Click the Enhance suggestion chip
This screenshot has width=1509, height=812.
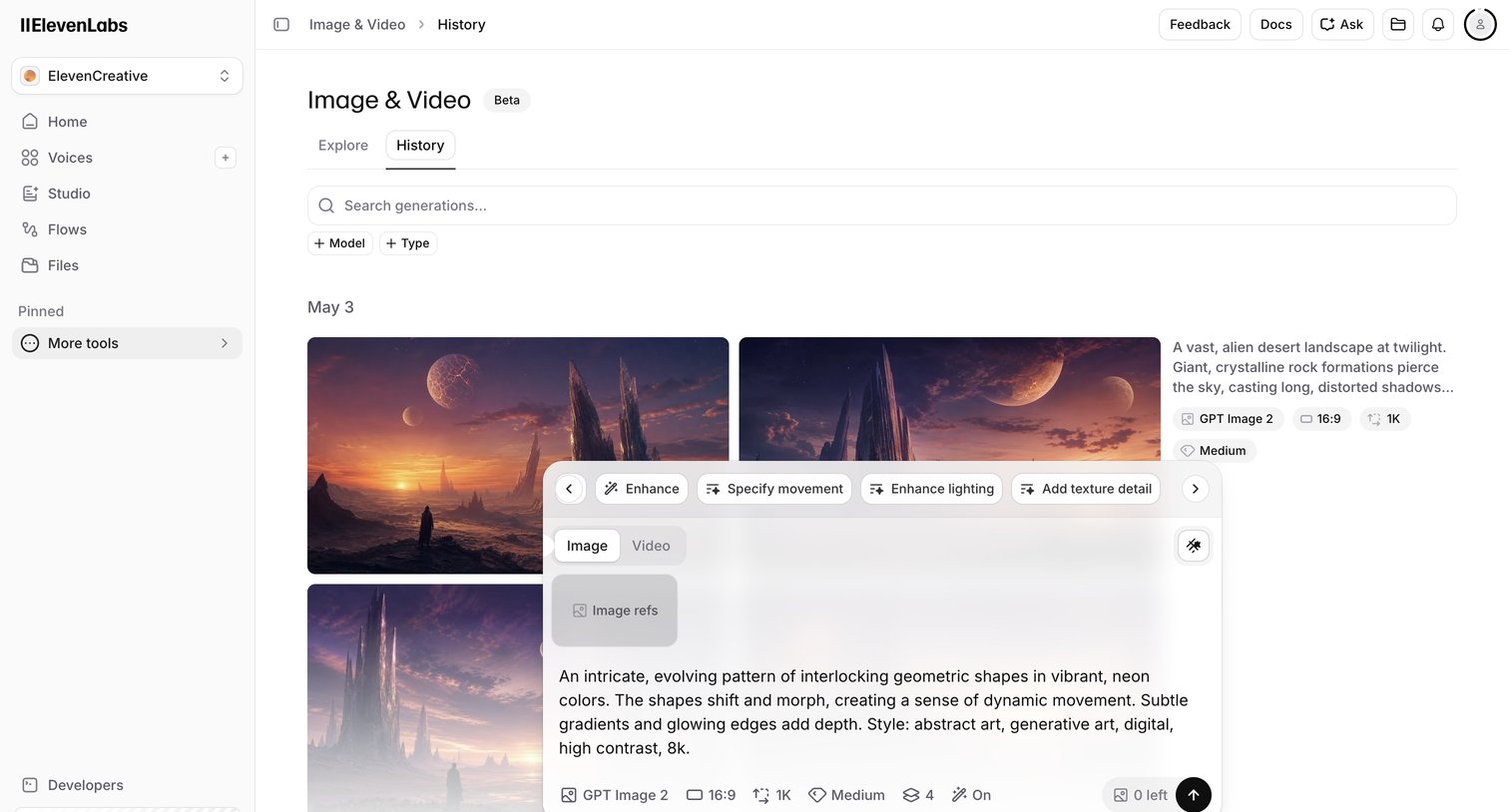[642, 489]
